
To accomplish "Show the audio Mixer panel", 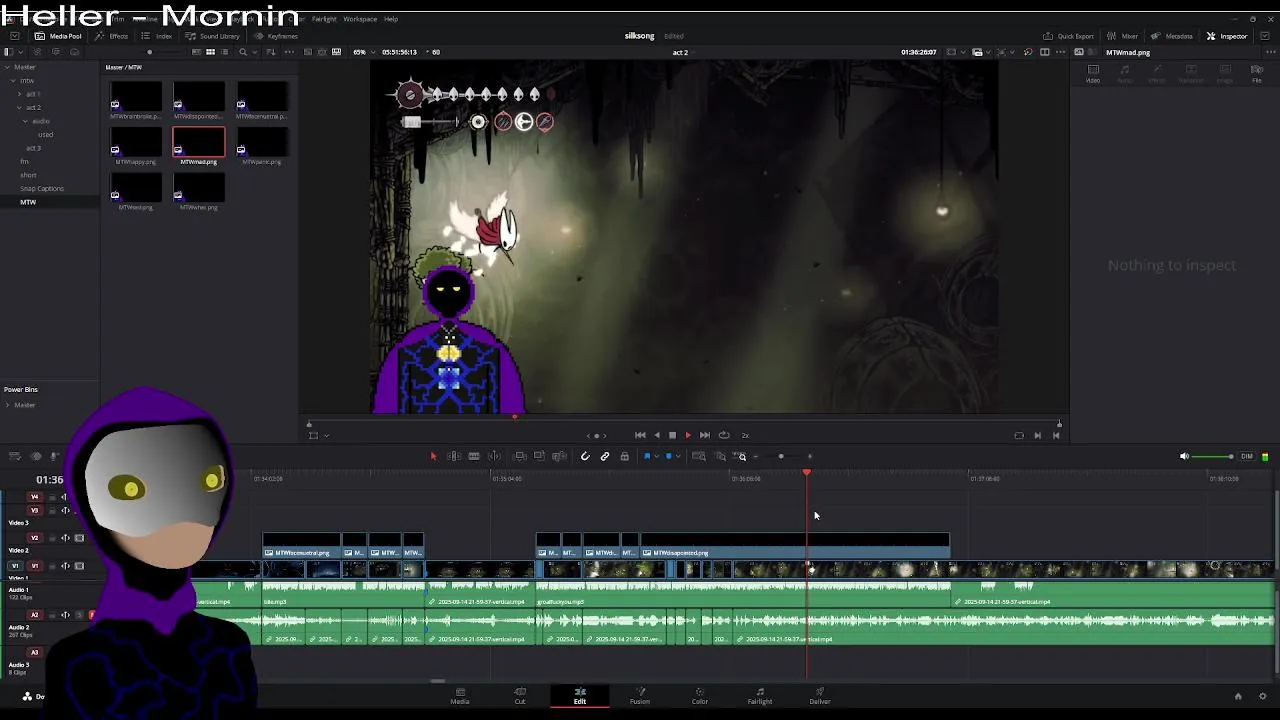I will [x=1122, y=36].
